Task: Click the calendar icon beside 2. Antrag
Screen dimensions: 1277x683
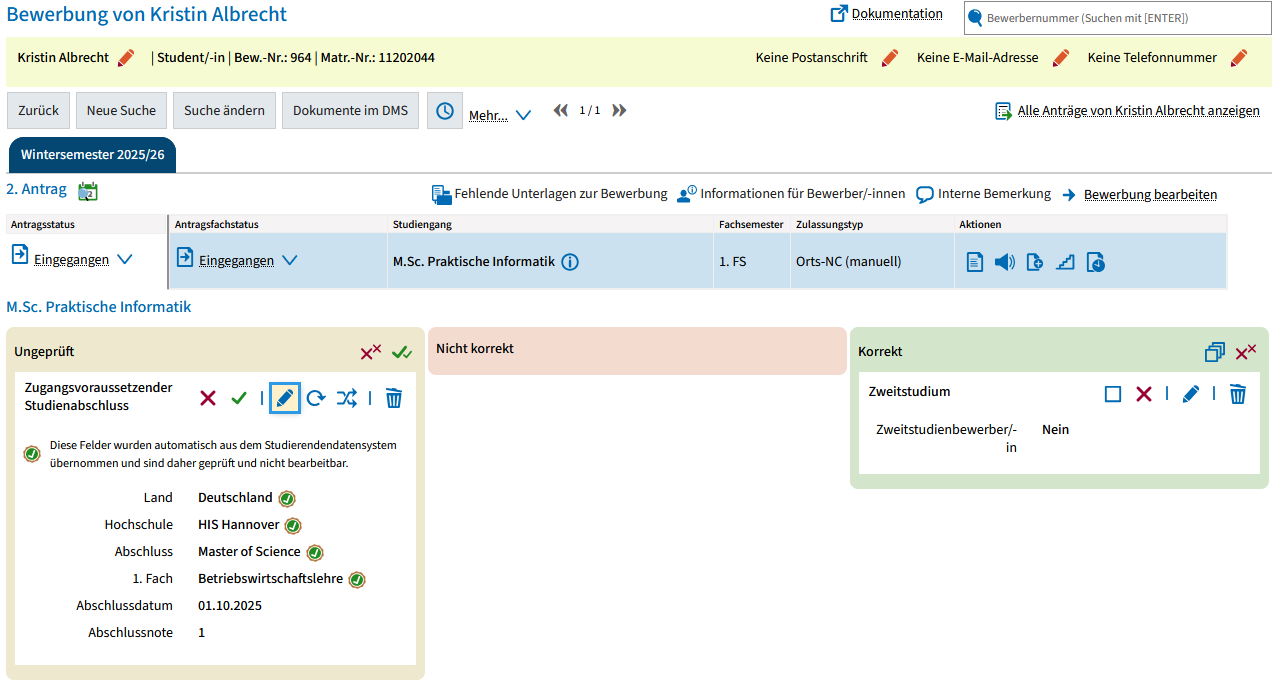Action: pyautogui.click(x=88, y=191)
